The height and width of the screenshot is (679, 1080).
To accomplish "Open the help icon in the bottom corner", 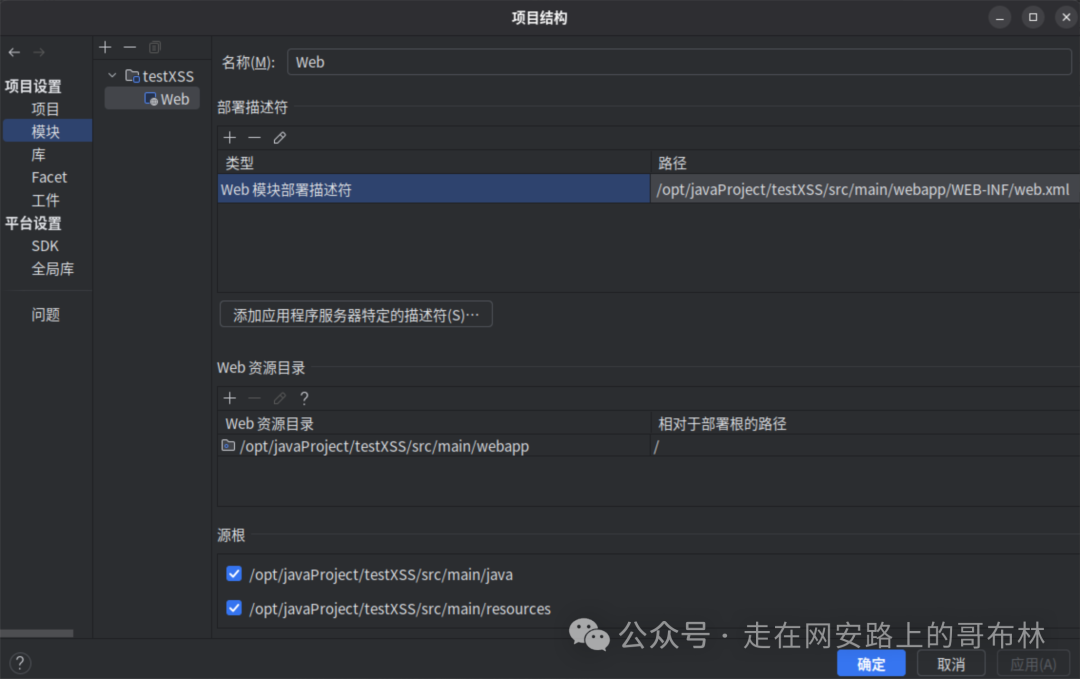I will (x=20, y=662).
